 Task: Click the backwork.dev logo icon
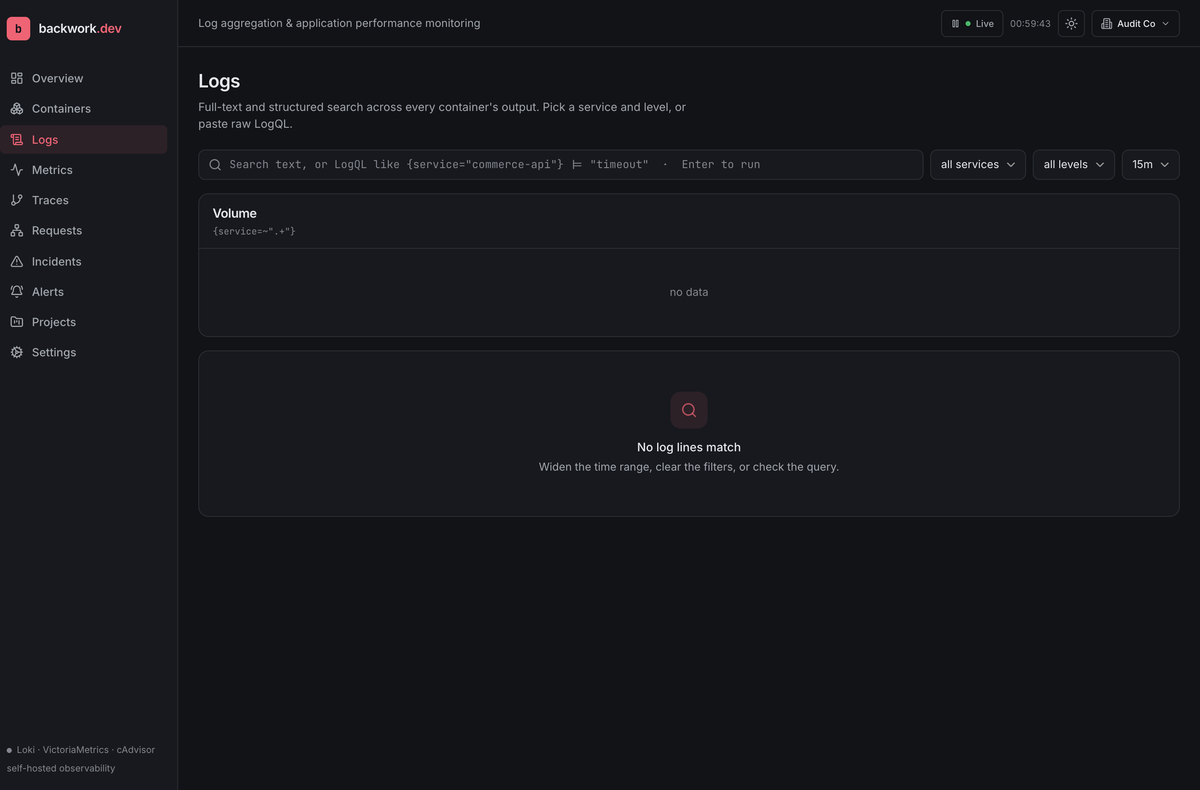tap(18, 29)
